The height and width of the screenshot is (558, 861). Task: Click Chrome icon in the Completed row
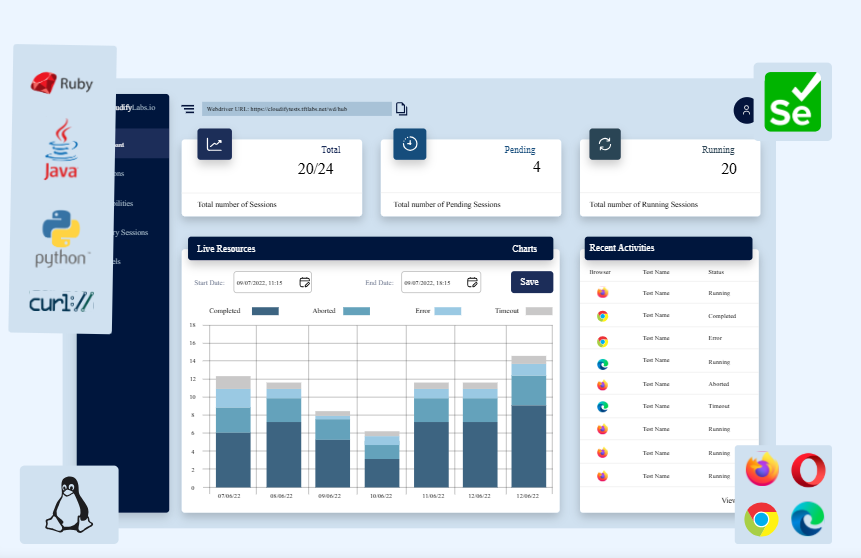[x=602, y=316]
